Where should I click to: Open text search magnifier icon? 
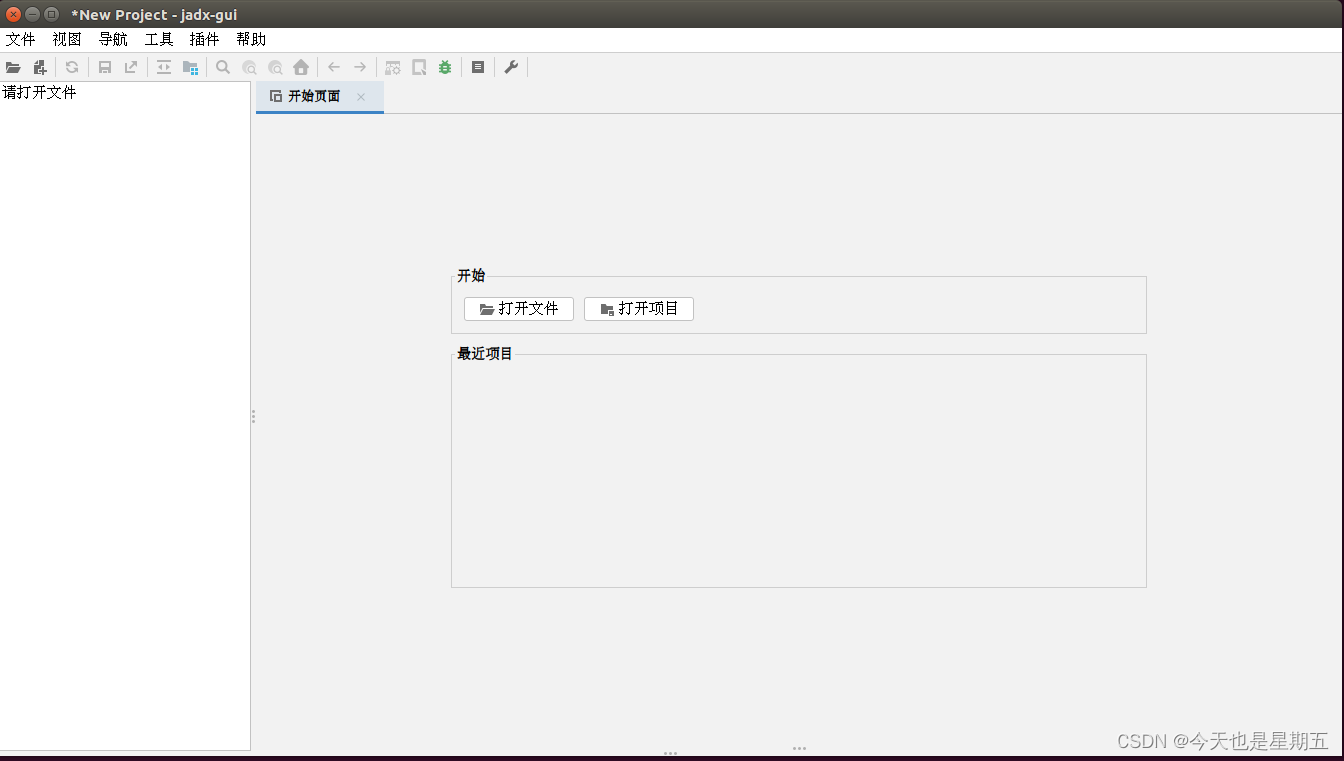click(223, 67)
